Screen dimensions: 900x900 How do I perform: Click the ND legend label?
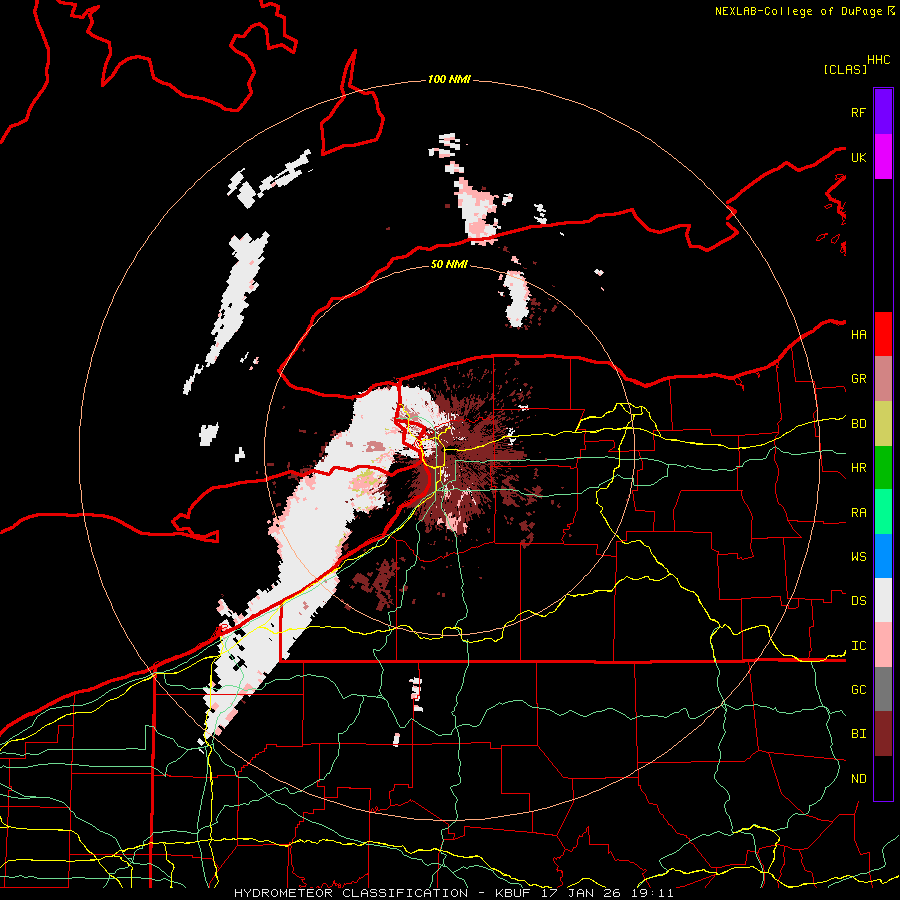tap(859, 779)
